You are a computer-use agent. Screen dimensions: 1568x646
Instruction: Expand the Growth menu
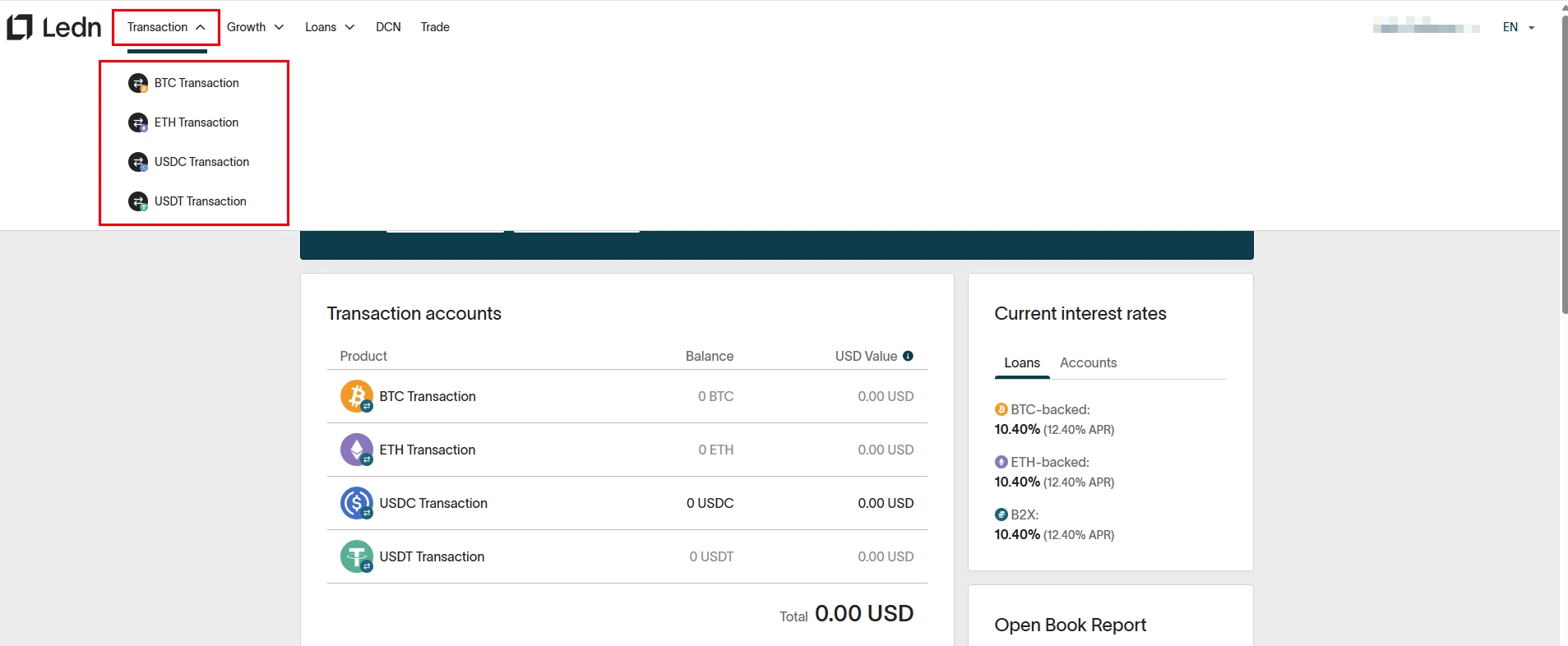[256, 27]
